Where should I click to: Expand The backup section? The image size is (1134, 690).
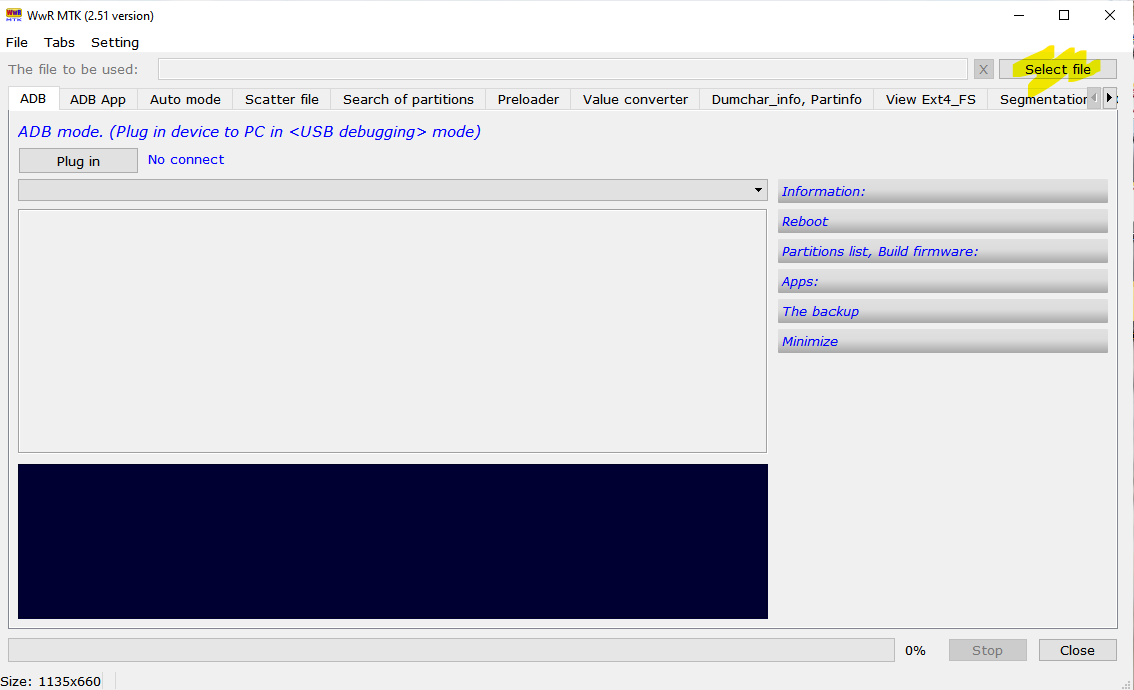click(942, 311)
